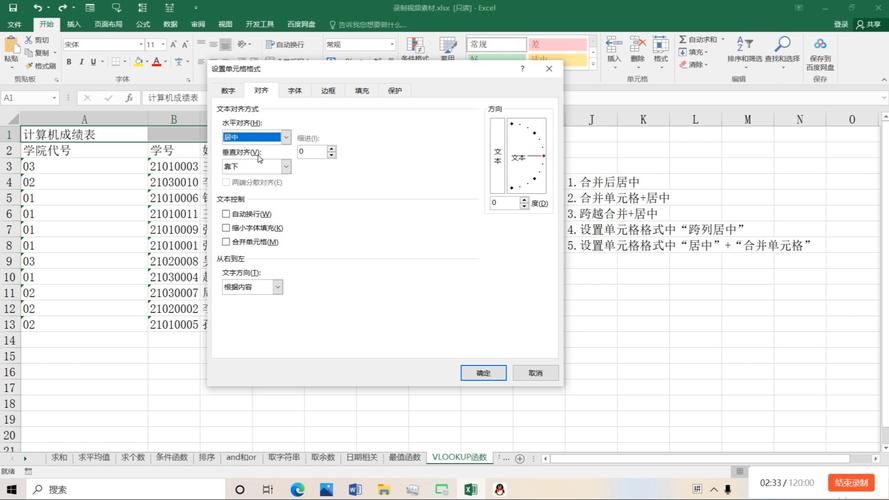This screenshot has height=500, width=889.
Task: Click the Increase Font Size icon
Action: pos(173,44)
